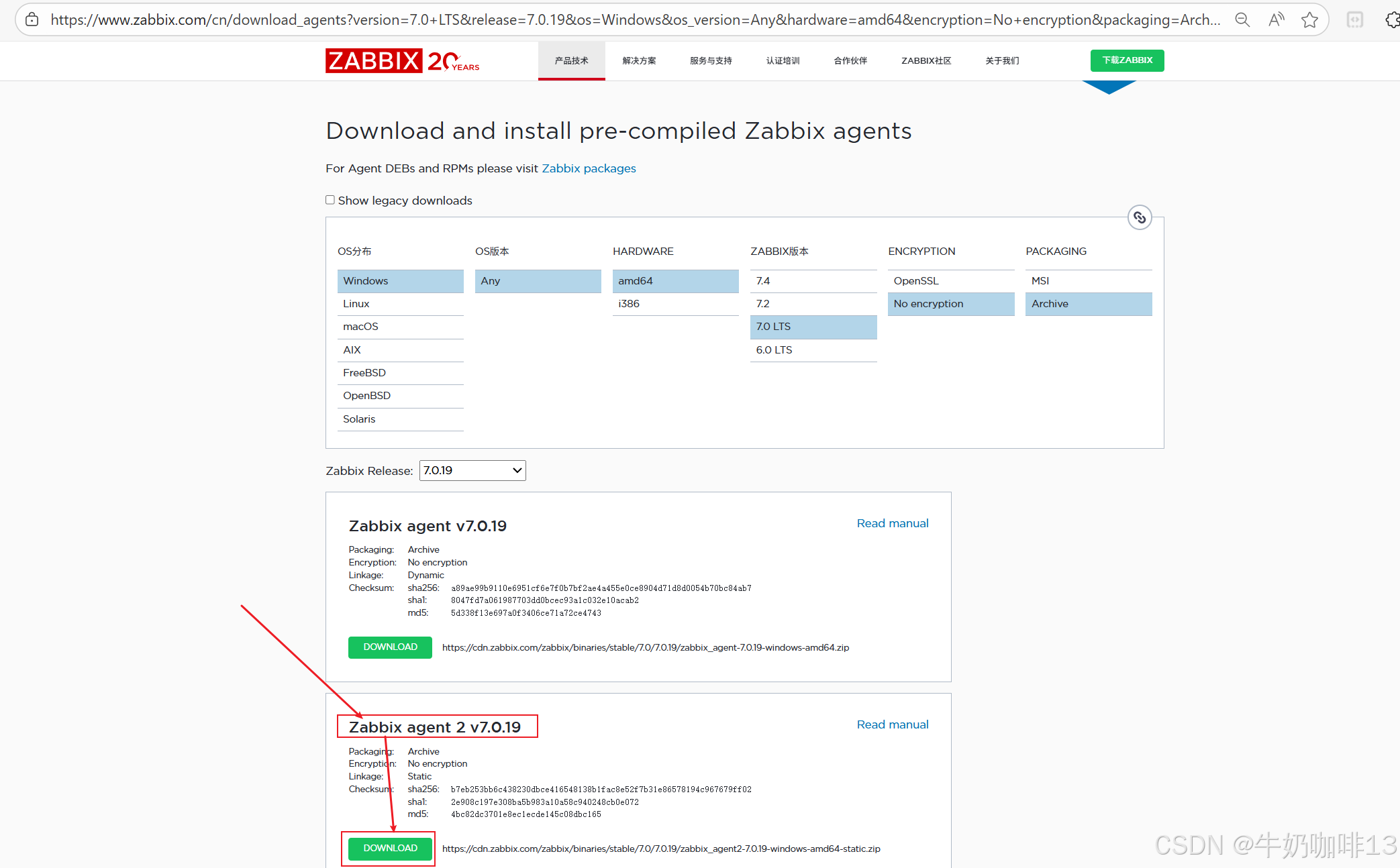
Task: Select OpenSSL encryption option
Action: pyautogui.click(x=950, y=281)
